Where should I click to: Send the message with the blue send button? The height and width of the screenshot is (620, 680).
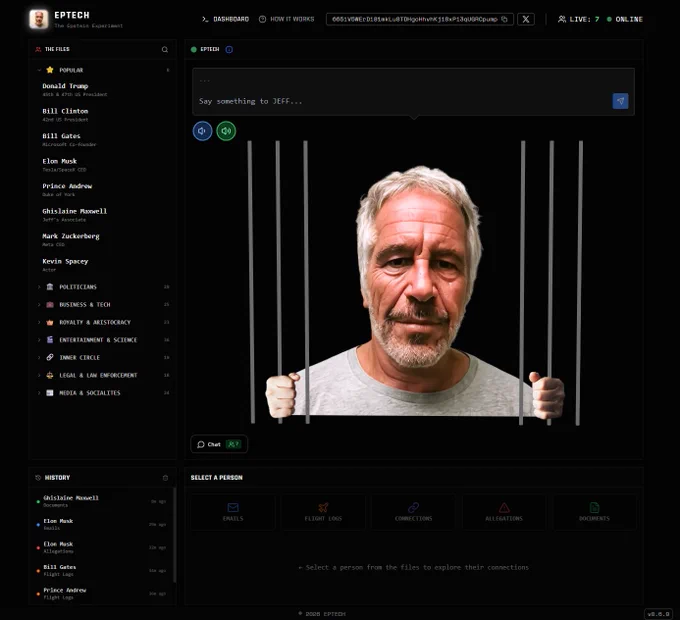[620, 101]
